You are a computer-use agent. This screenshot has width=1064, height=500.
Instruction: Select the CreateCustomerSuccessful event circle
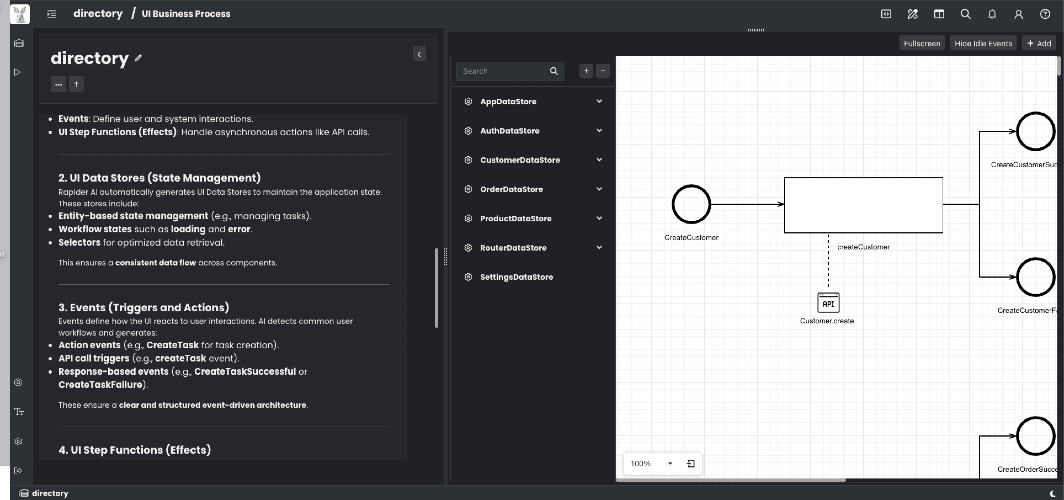pos(1036,131)
